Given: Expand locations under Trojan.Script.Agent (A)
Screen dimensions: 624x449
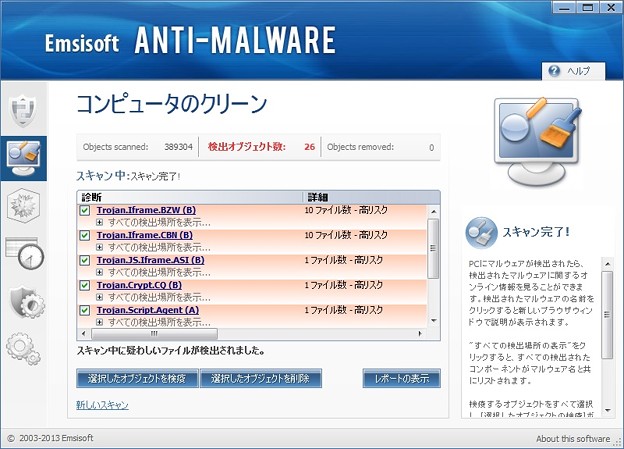Looking at the screenshot, I should [99, 322].
